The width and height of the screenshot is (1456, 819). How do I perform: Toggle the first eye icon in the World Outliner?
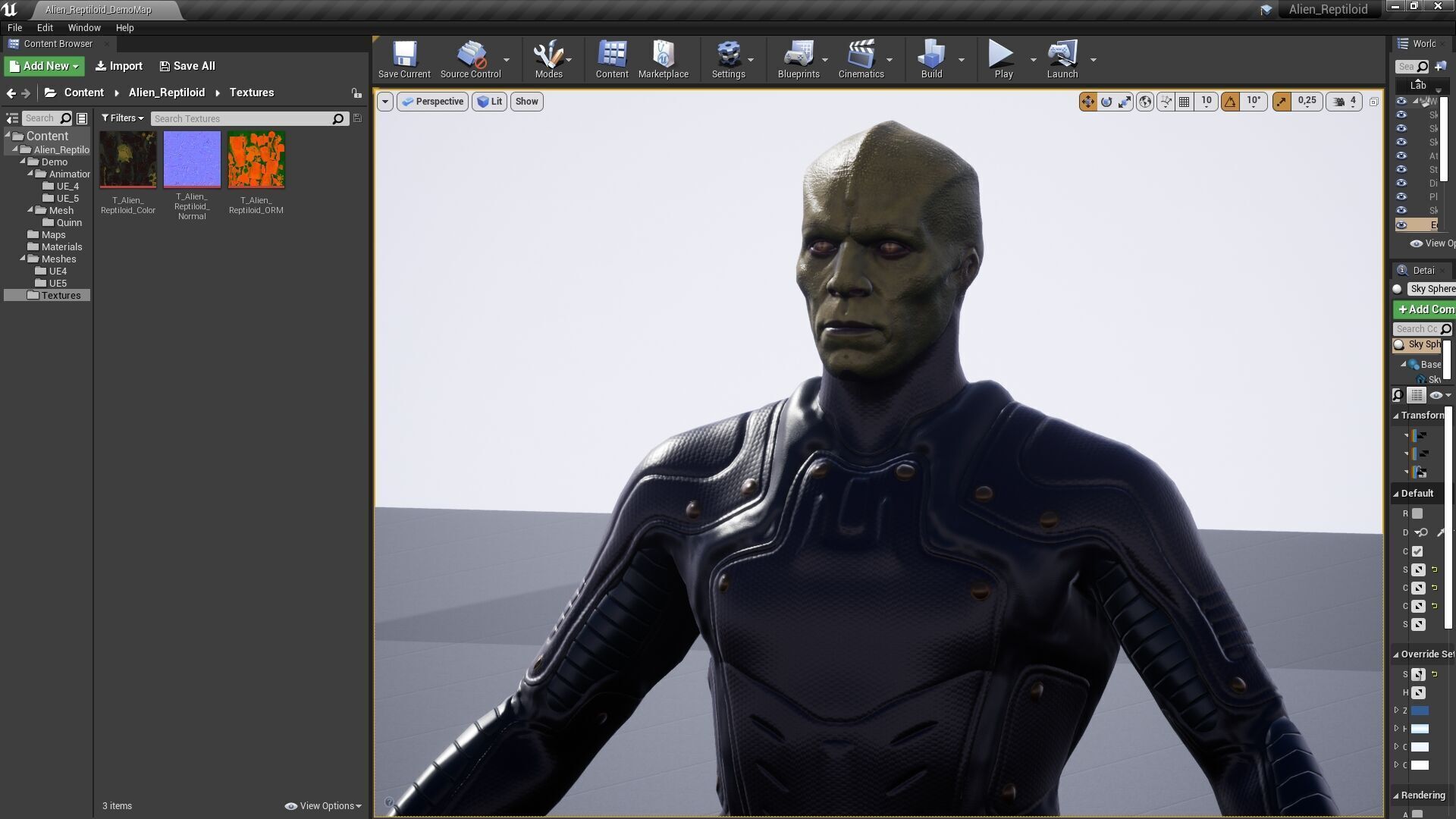[1401, 101]
